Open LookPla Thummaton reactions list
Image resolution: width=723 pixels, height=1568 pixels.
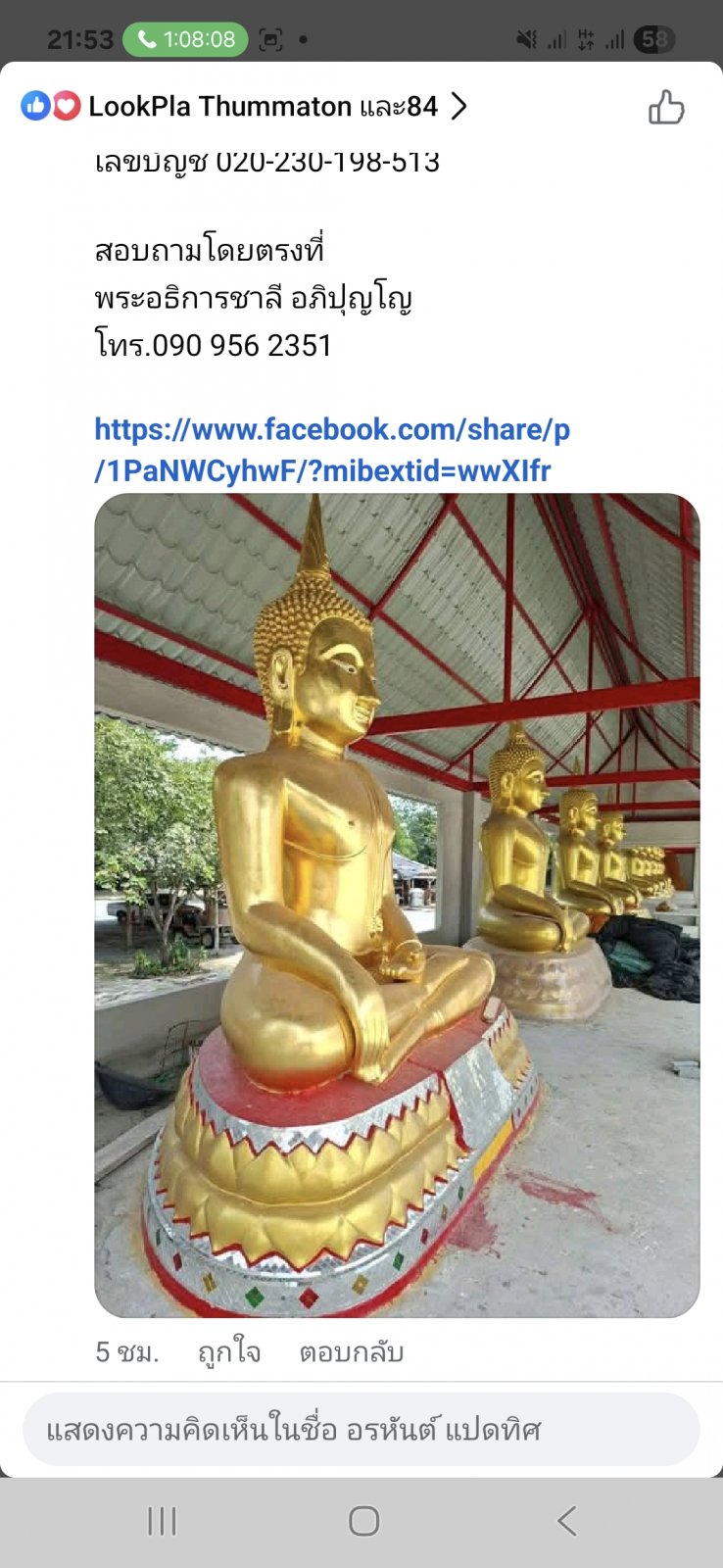[x=263, y=106]
